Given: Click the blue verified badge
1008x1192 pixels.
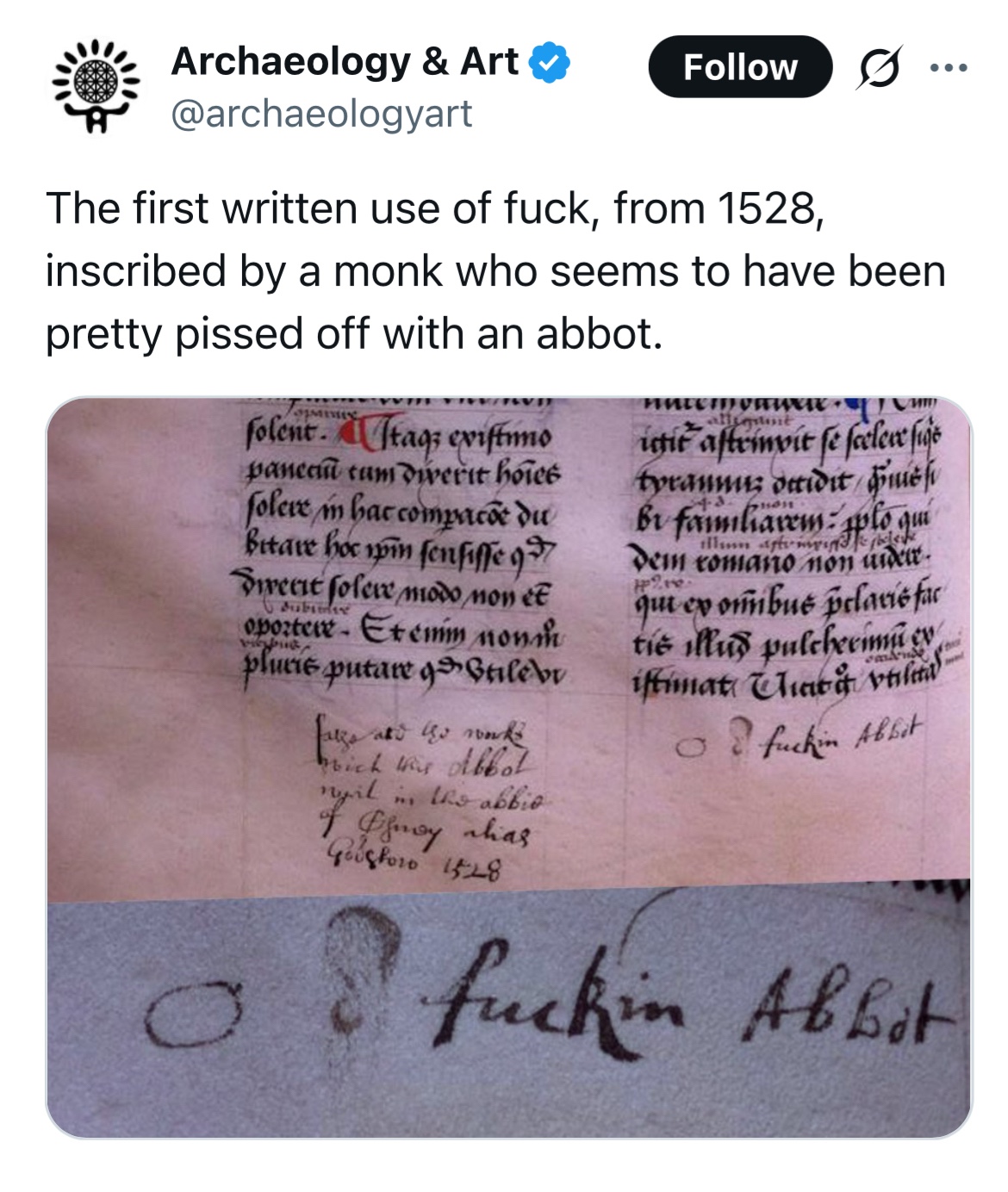Looking at the screenshot, I should [548, 63].
